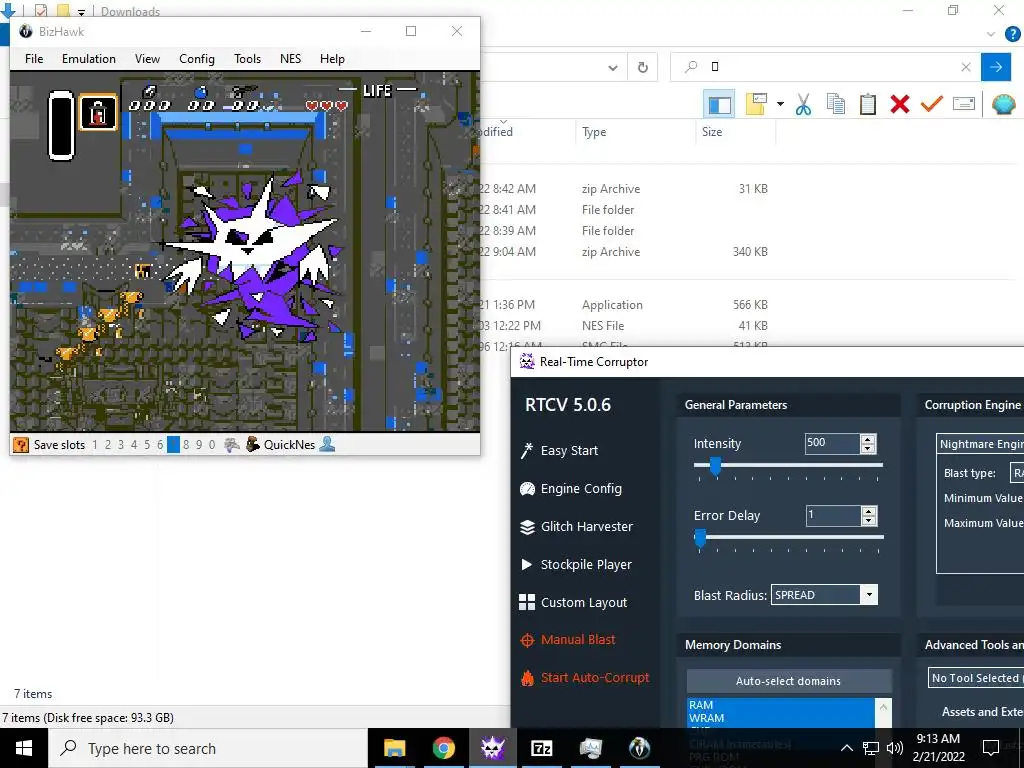Expand the ribbon chevron beside Help icon
This screenshot has width=1024, height=768.
click(991, 35)
